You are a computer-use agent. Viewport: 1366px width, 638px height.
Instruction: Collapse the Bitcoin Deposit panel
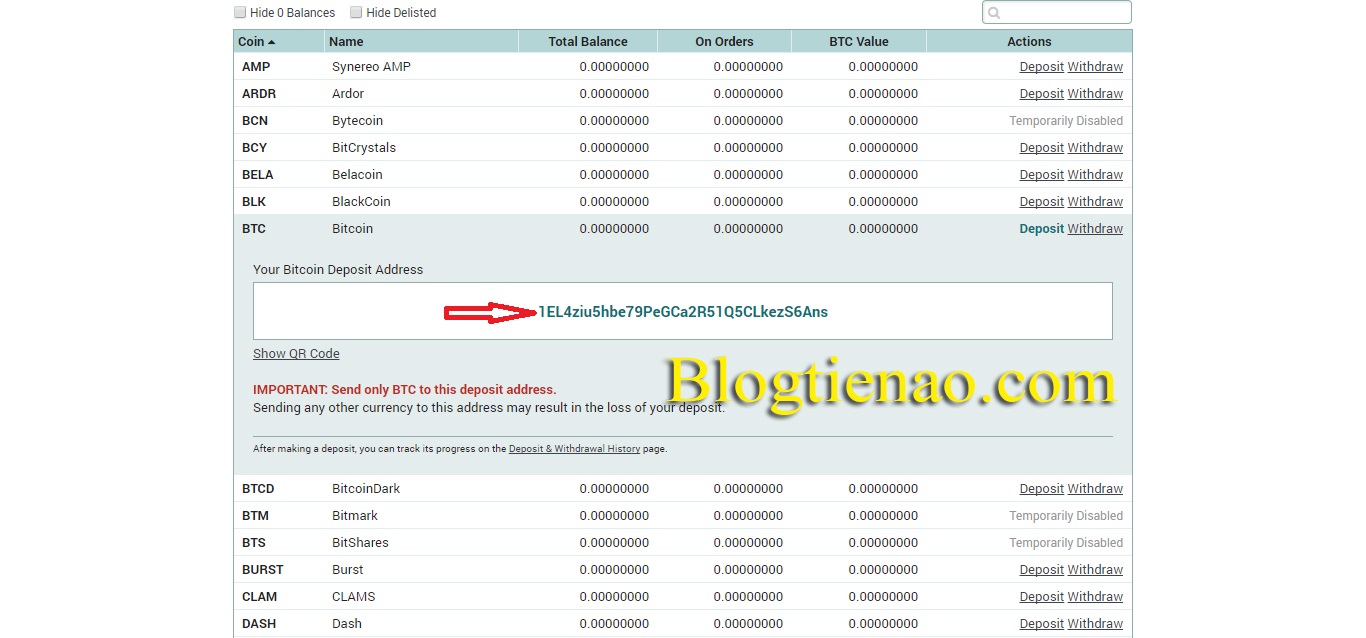[1041, 229]
